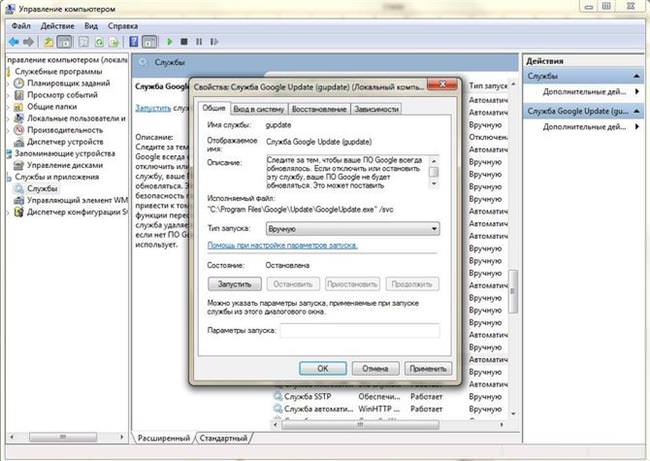Go back with the blue arrow toolbar icon

[14, 41]
